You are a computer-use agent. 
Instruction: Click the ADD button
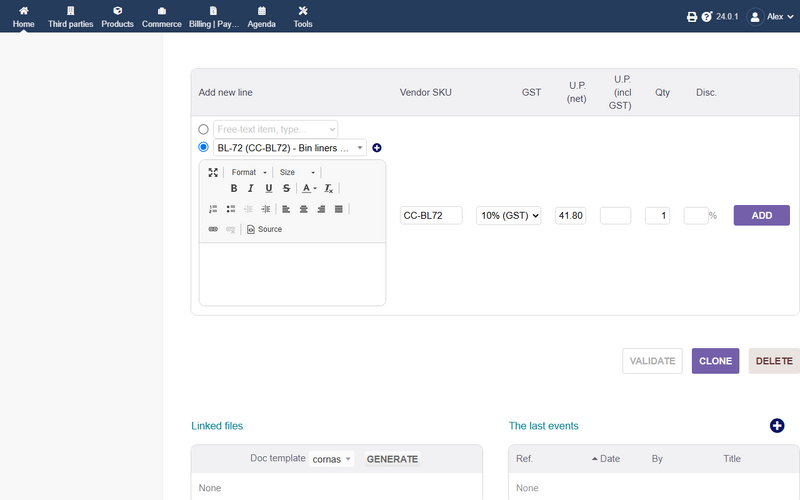tap(762, 215)
